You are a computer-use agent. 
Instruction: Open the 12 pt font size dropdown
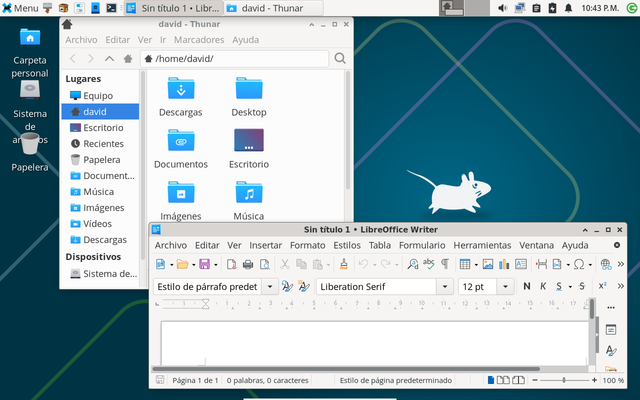click(x=505, y=287)
